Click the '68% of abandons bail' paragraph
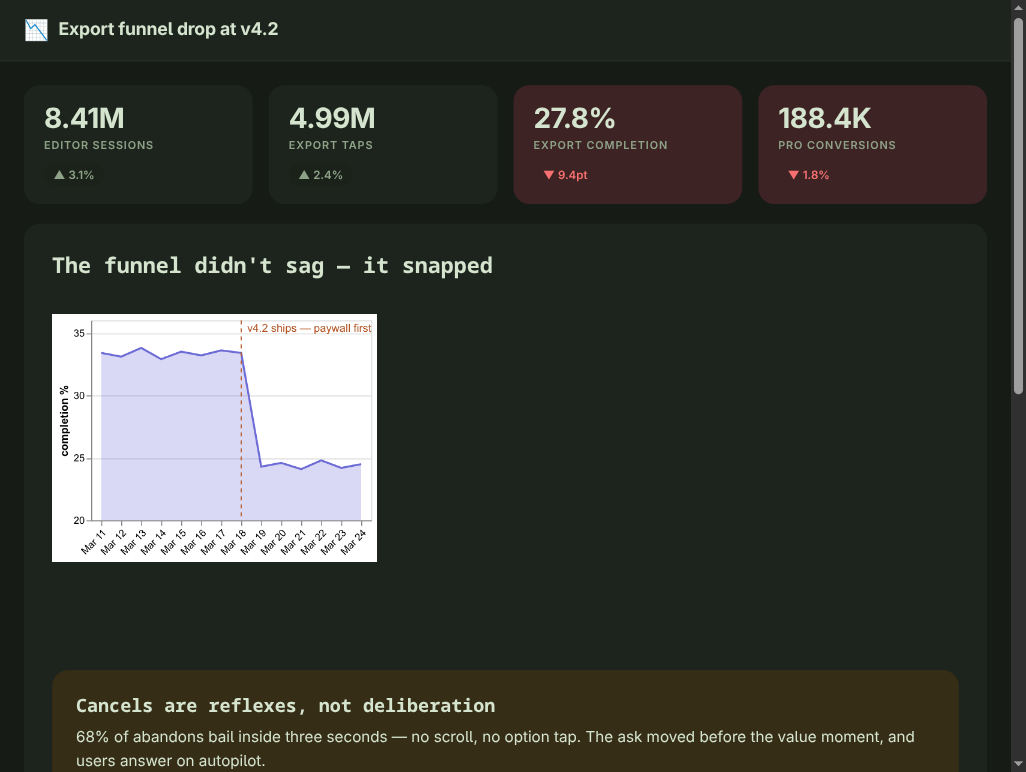Viewport: 1026px width, 772px height. 495,748
